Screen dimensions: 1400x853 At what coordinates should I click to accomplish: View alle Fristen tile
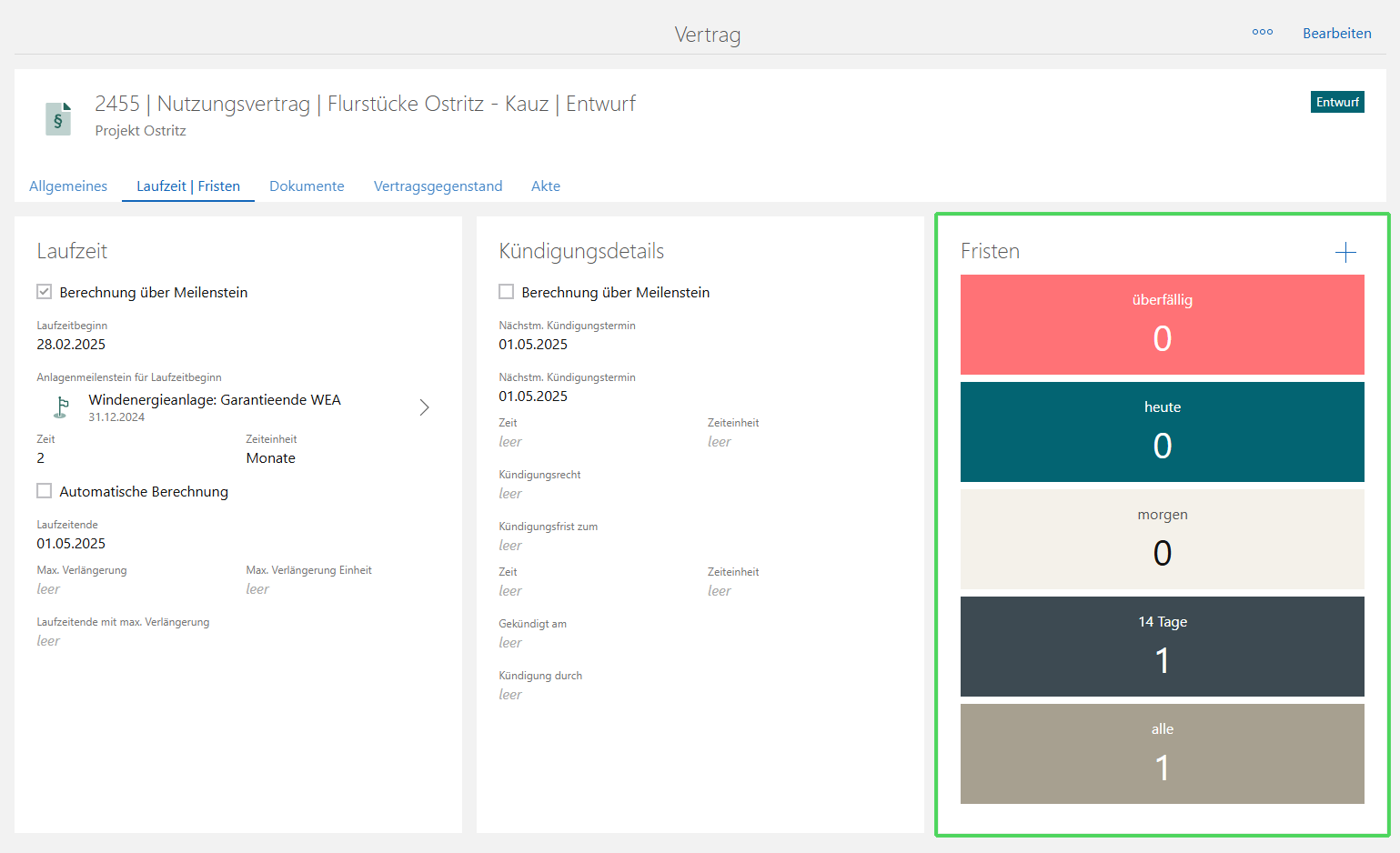point(1162,754)
